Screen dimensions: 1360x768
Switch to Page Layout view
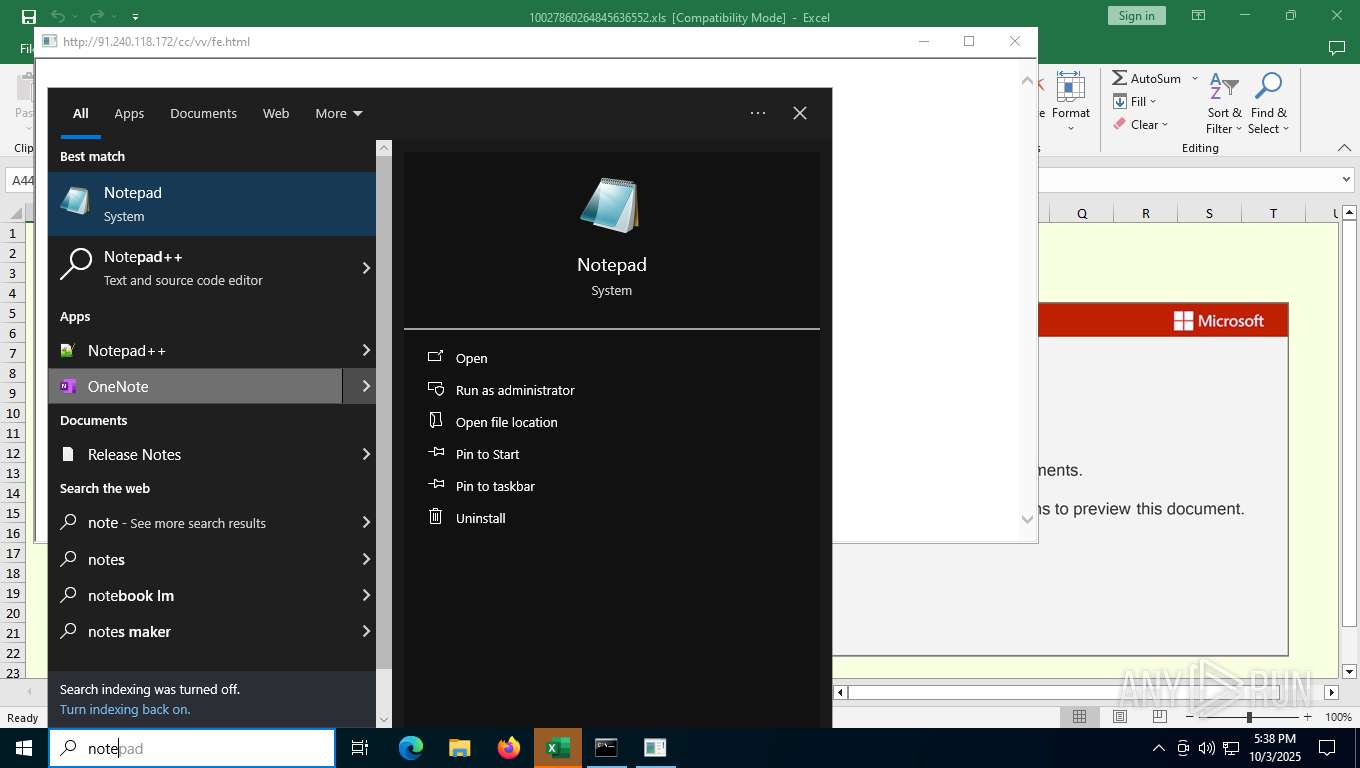coord(1120,717)
